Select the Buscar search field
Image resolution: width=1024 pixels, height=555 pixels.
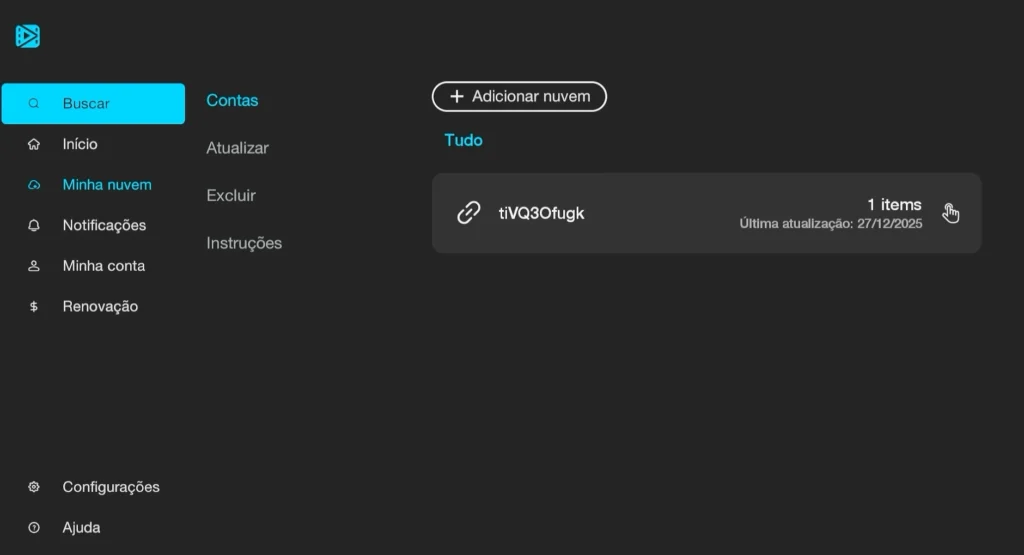pyautogui.click(x=93, y=103)
